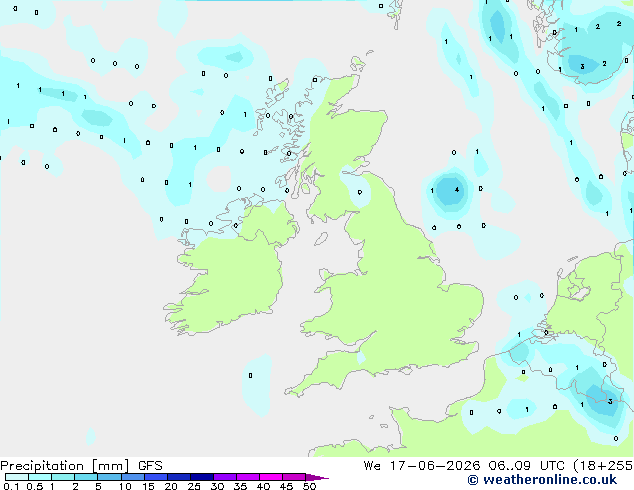Click the 0.1 to 0.5 mm legend swatch
Screen dimensions: 634x490
[17, 477]
